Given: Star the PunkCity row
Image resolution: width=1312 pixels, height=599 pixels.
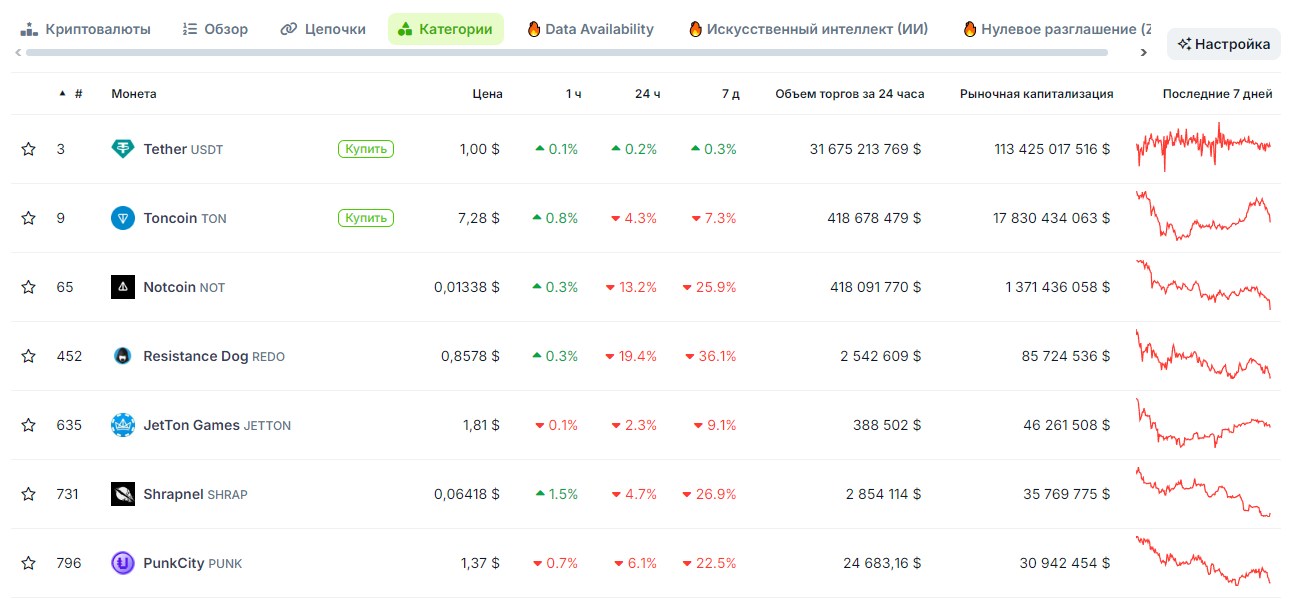Looking at the screenshot, I should pyautogui.click(x=28, y=563).
